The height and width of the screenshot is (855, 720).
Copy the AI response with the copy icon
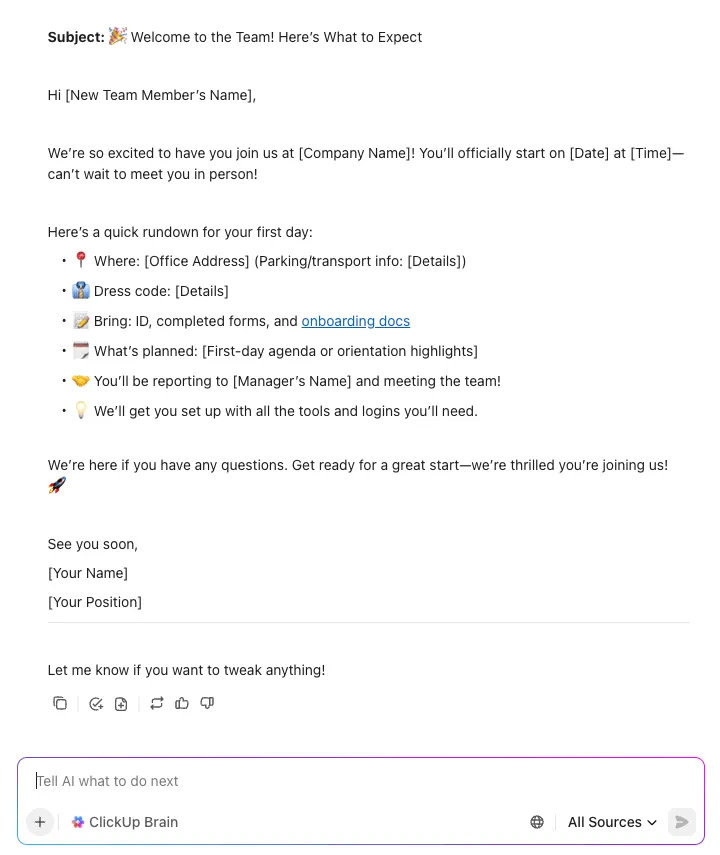click(x=60, y=703)
